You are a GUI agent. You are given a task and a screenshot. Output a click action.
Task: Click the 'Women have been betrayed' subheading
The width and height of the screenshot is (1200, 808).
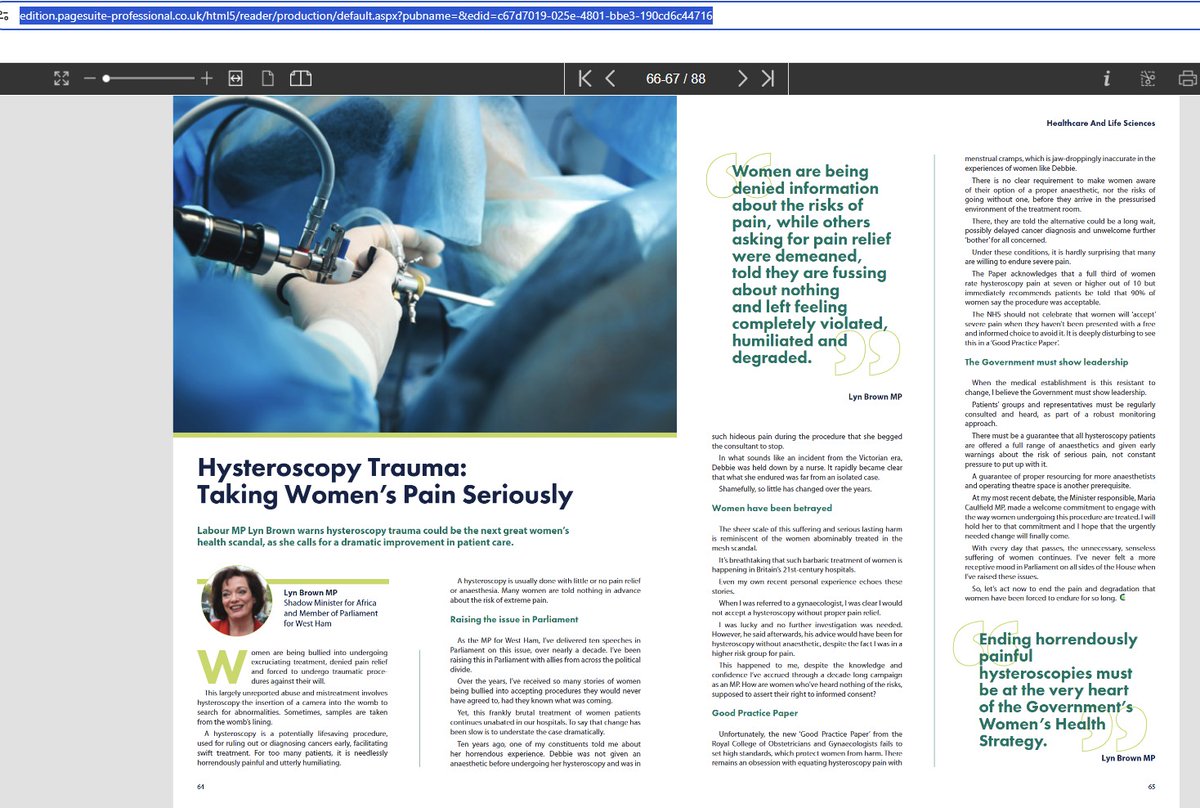770,509
